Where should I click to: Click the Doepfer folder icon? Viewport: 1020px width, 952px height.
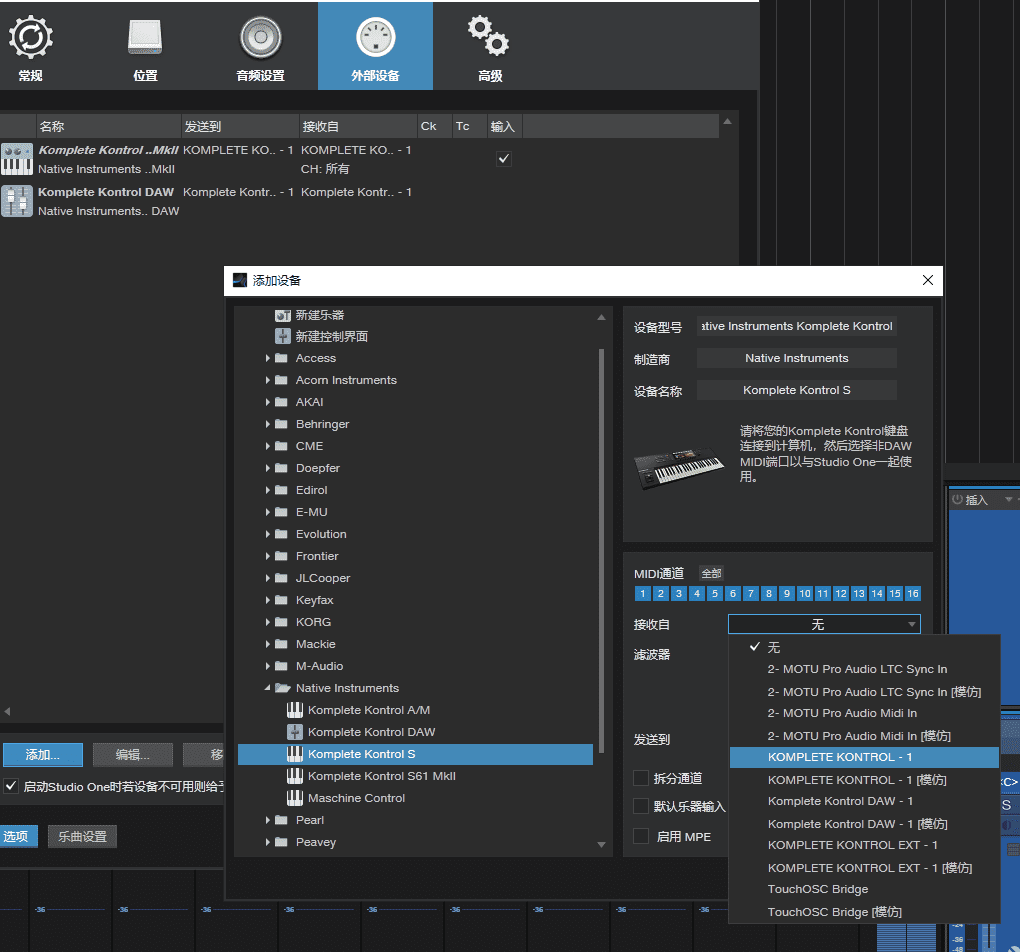tap(281, 468)
